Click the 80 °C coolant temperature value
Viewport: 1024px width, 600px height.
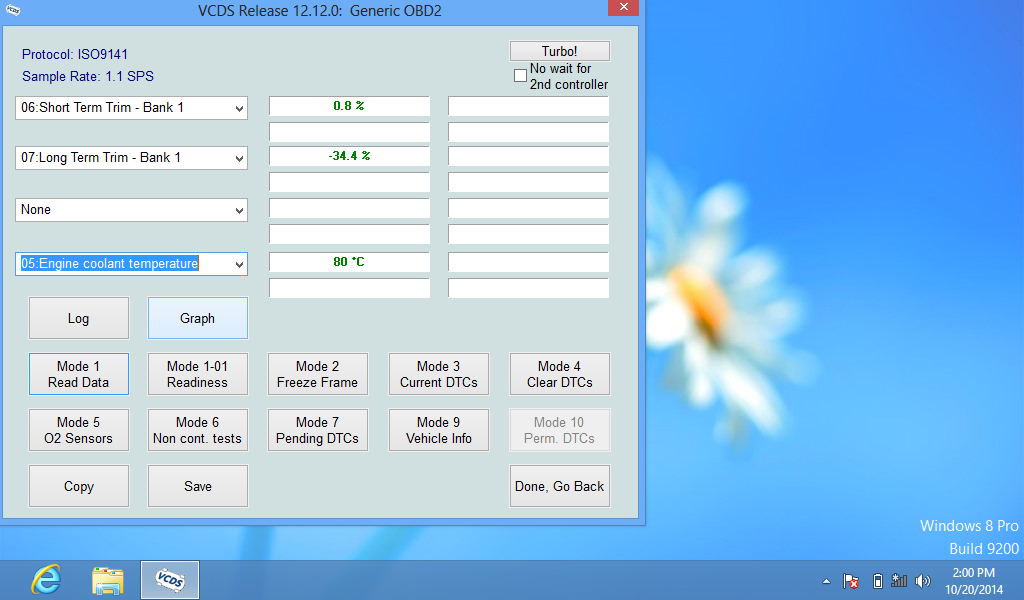tap(349, 262)
